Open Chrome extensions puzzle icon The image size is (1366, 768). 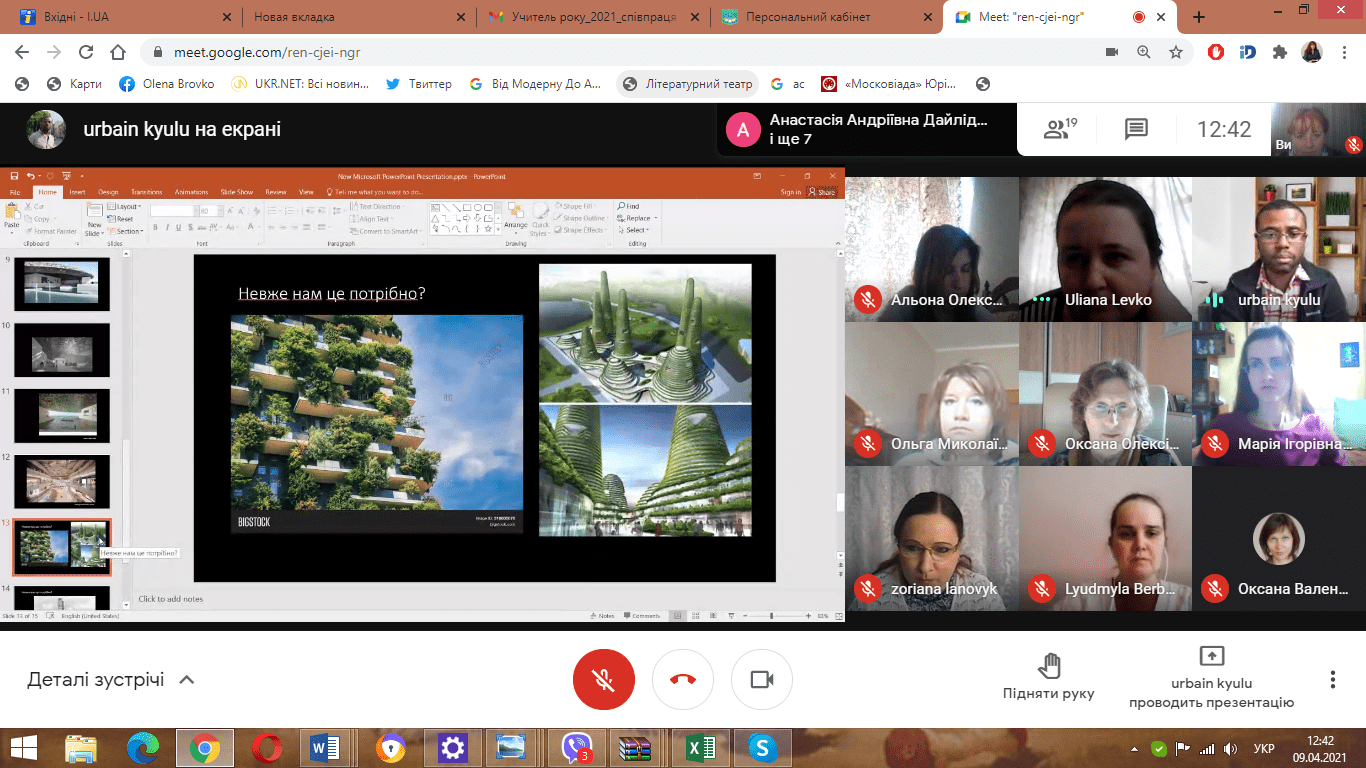tap(1279, 52)
